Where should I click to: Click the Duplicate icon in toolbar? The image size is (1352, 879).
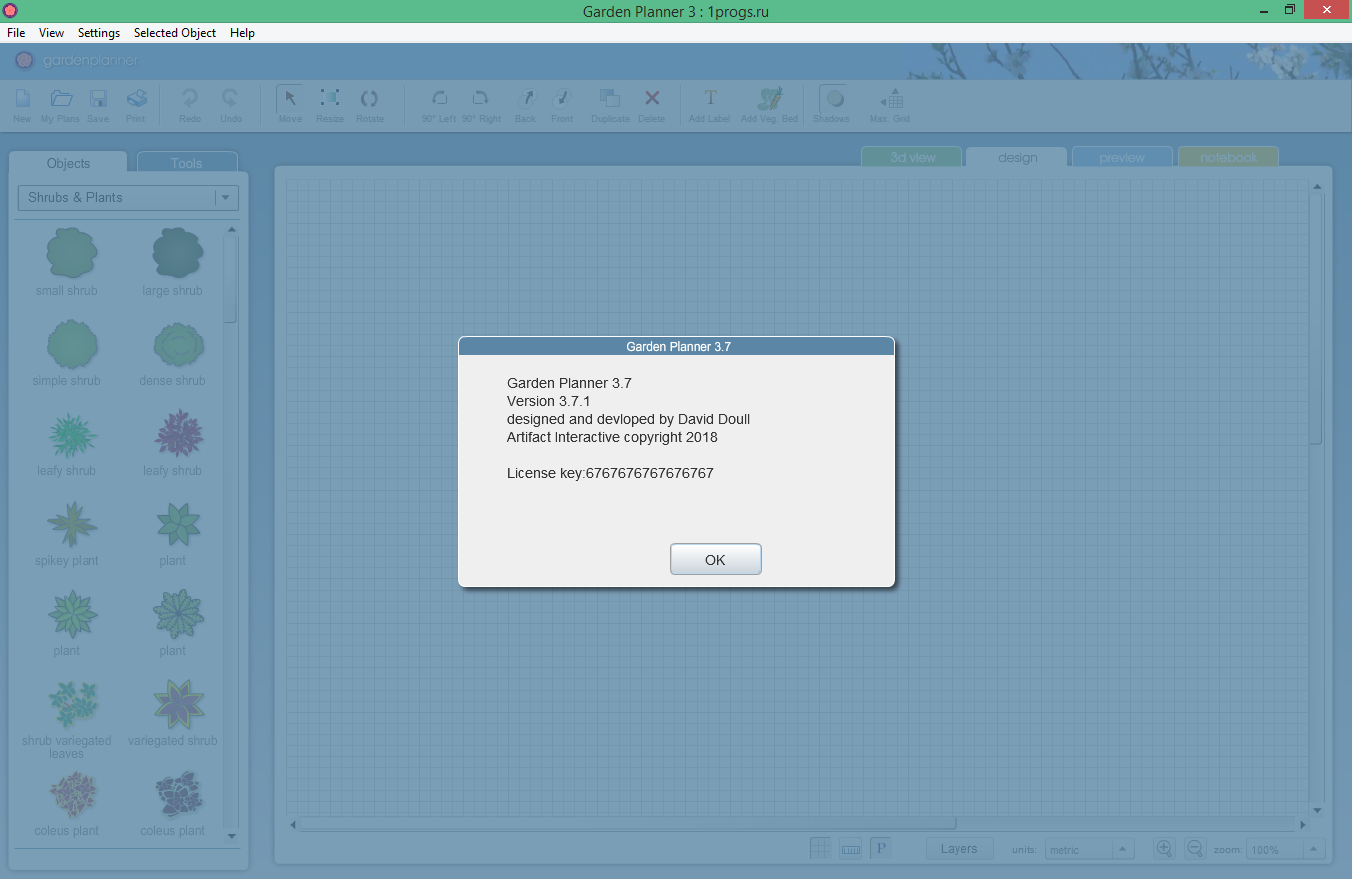pyautogui.click(x=609, y=99)
